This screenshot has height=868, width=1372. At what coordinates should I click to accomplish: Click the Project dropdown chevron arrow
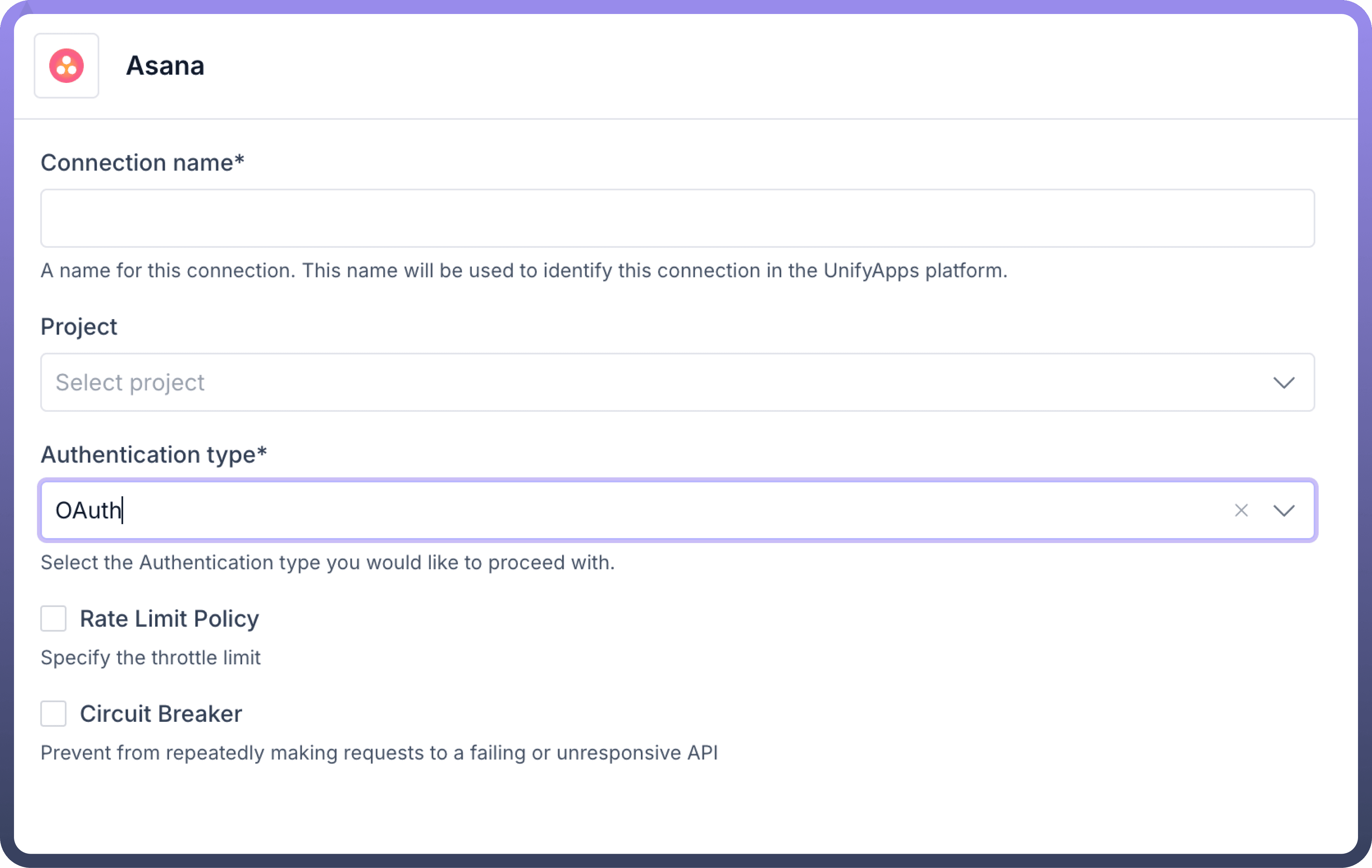[x=1284, y=382]
